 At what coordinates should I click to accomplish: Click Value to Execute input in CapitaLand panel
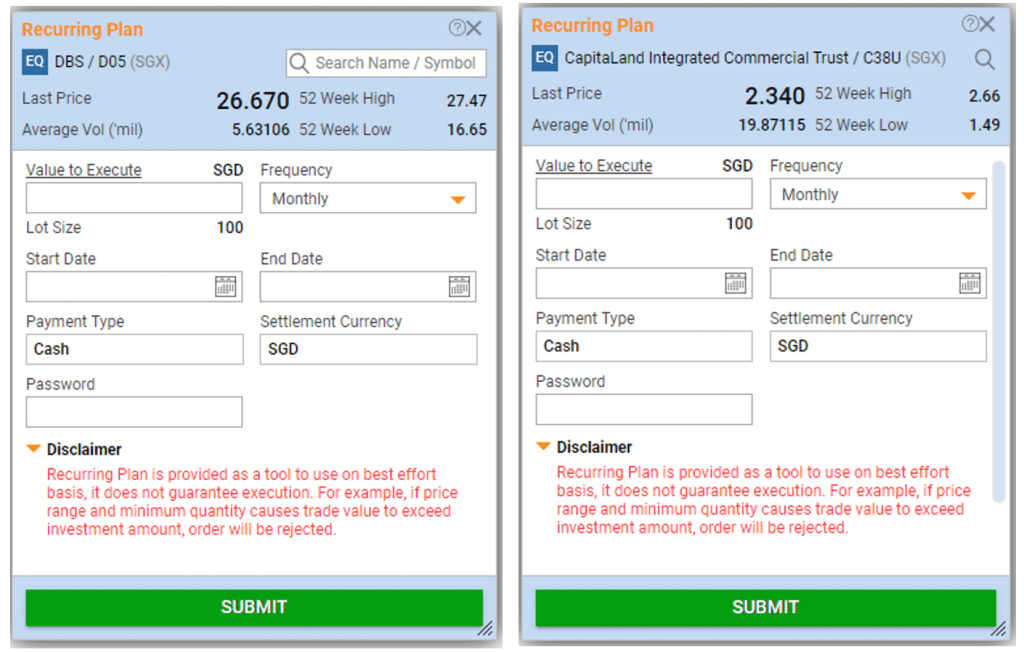[x=644, y=194]
